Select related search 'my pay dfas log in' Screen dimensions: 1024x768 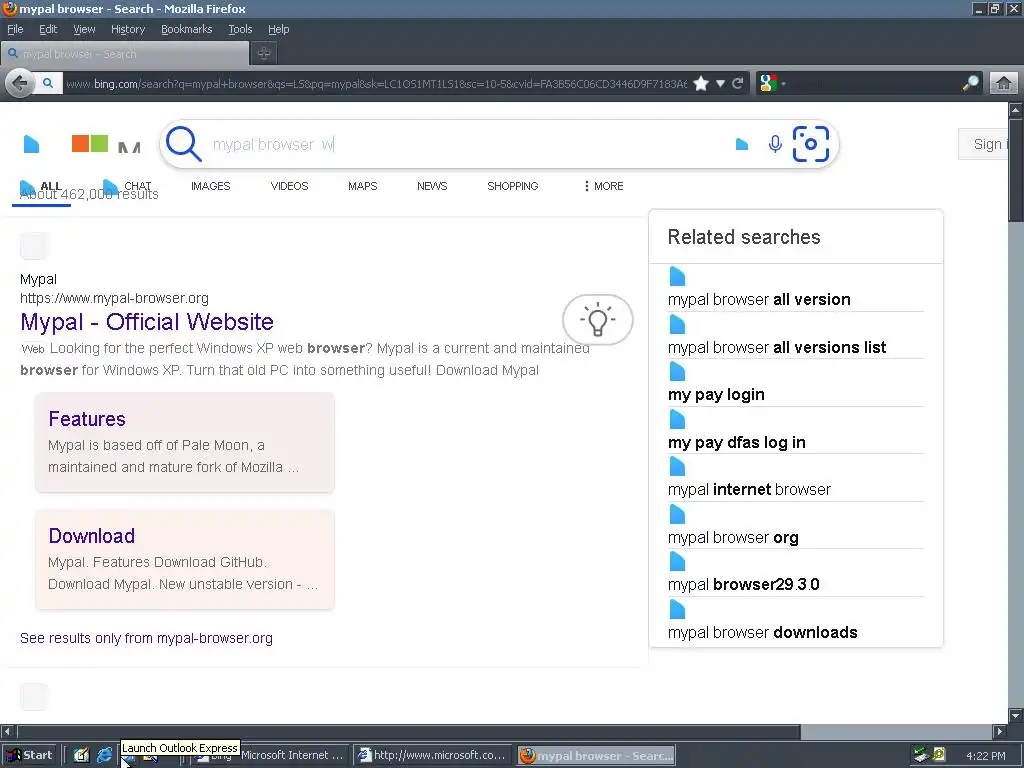tap(736, 442)
